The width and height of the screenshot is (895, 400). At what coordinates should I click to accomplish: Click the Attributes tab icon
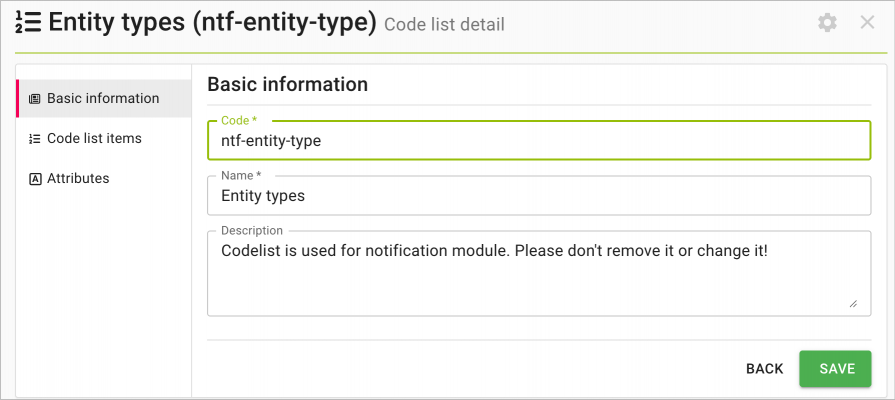[35, 179]
